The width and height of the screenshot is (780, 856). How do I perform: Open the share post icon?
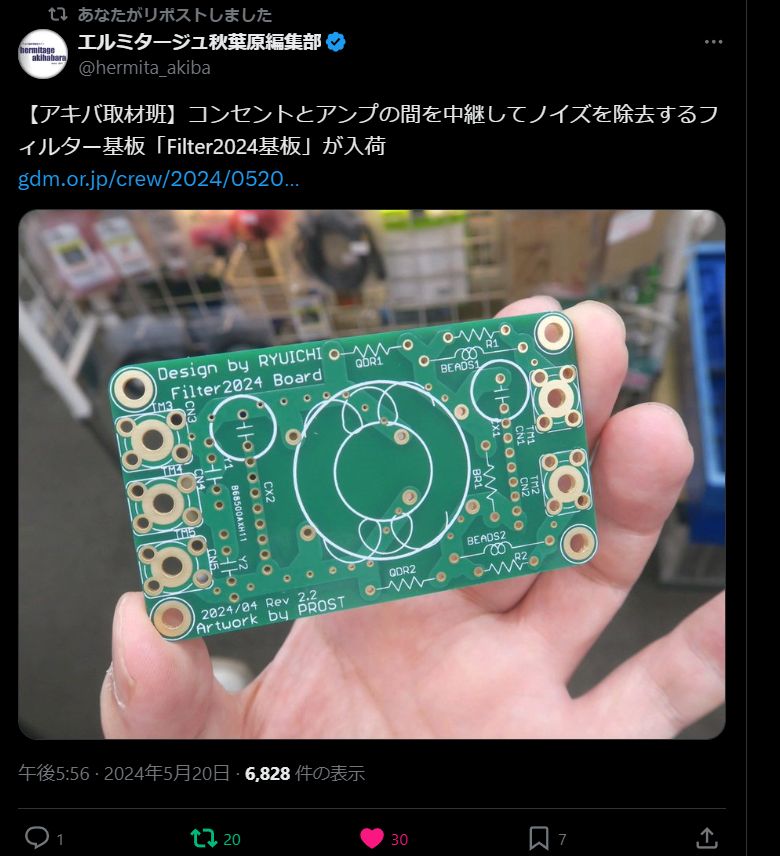pos(707,837)
